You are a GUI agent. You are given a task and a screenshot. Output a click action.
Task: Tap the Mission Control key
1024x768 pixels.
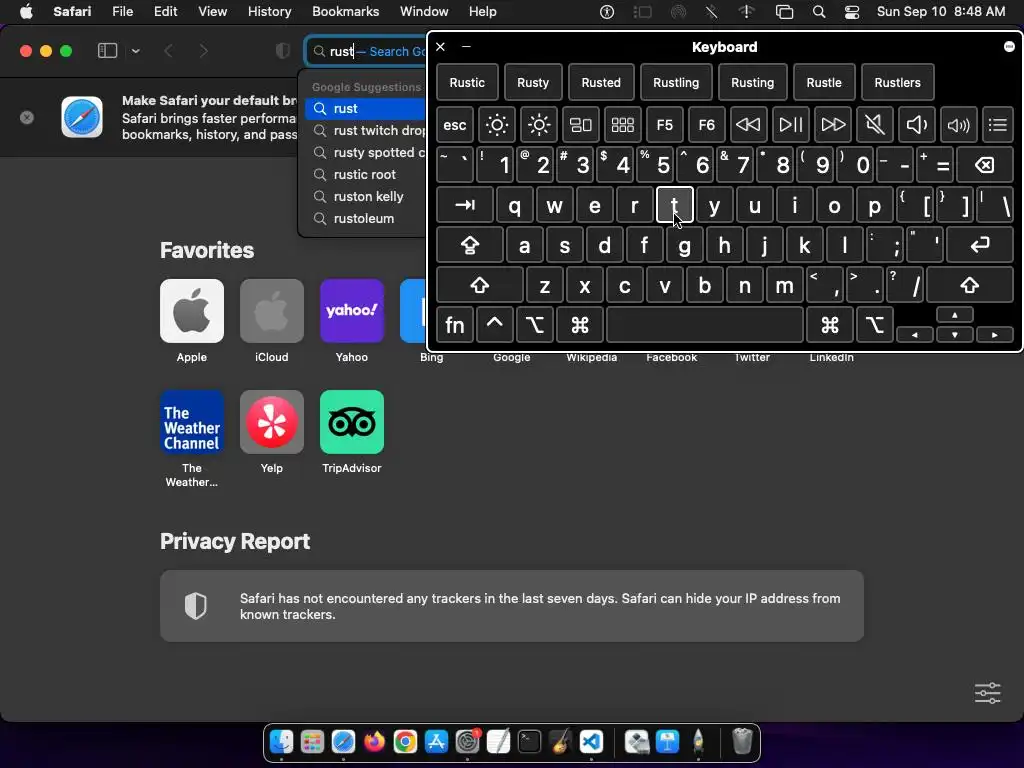coord(581,125)
